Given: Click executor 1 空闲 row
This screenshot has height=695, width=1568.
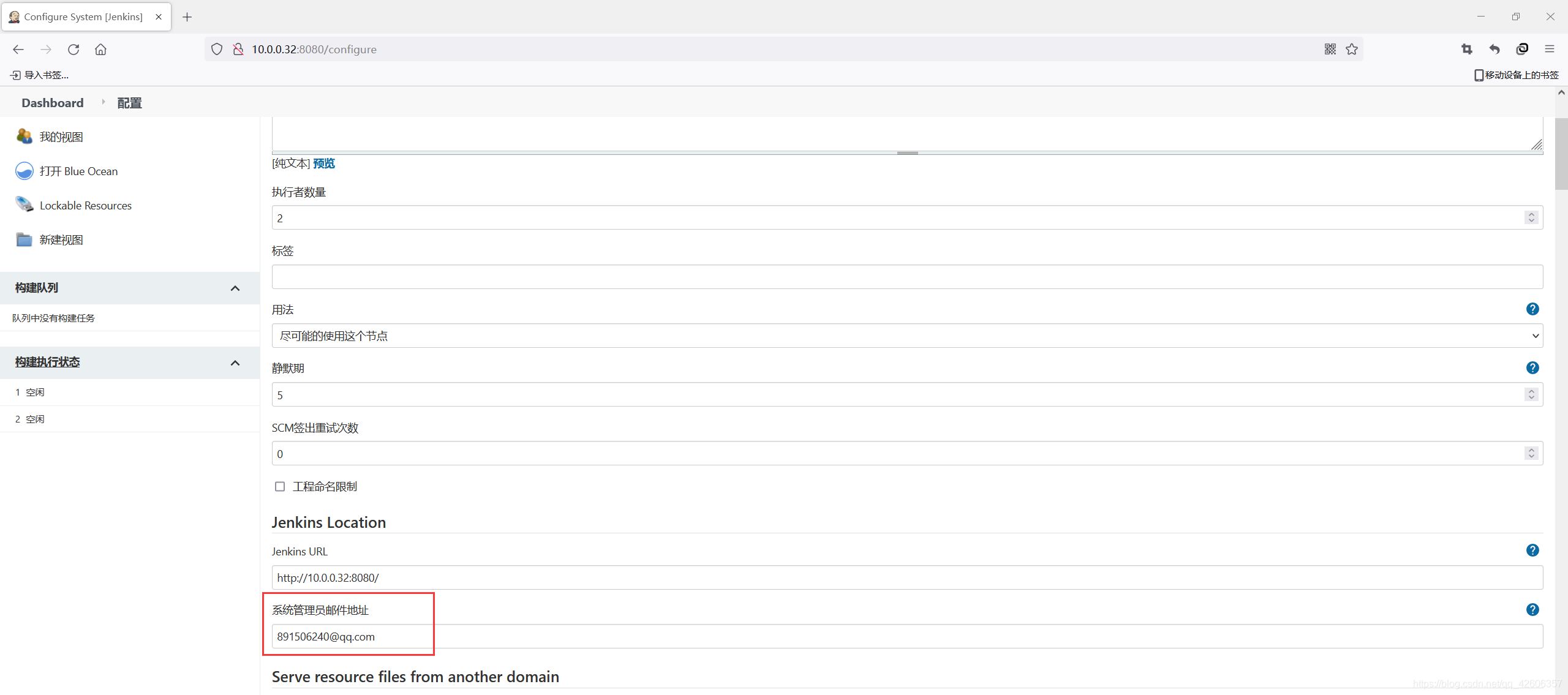Looking at the screenshot, I should click(130, 393).
